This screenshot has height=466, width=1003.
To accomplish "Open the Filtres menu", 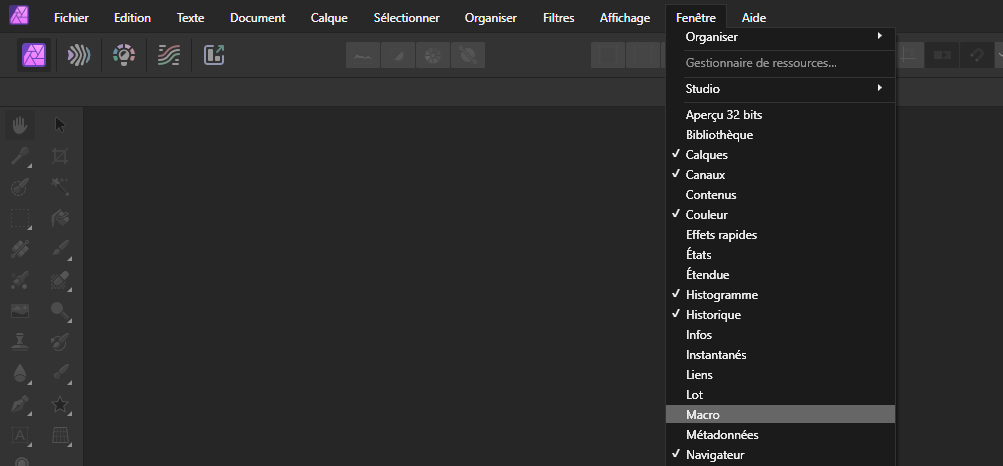I will 558,18.
